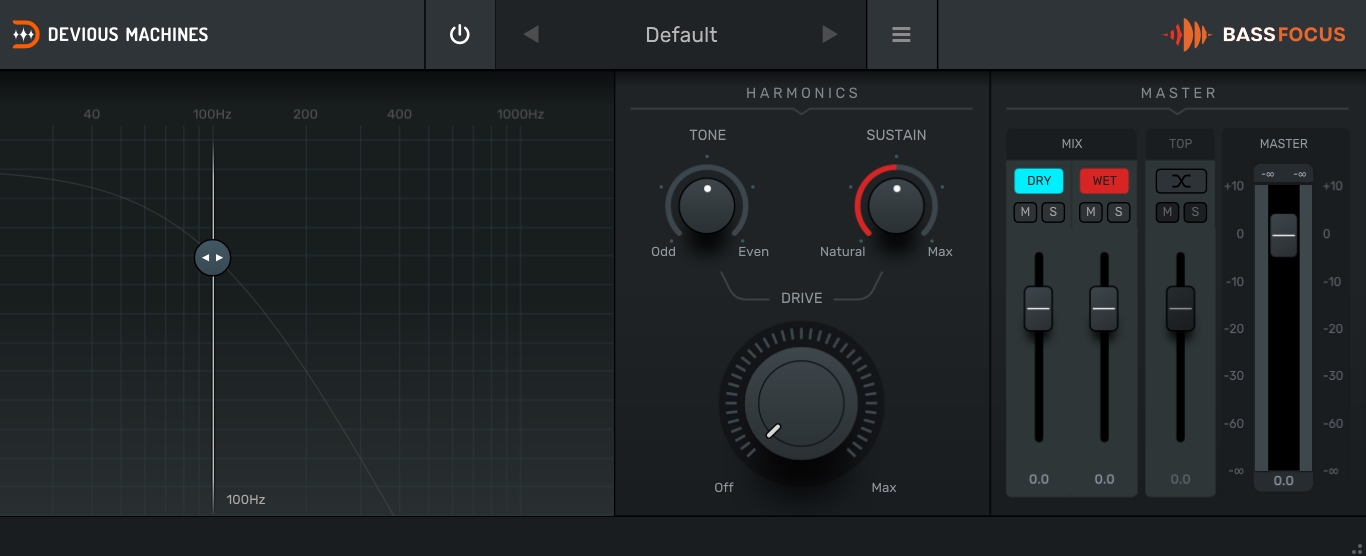The image size is (1366, 556).
Task: Click the Max label under Sustain knob
Action: tap(940, 252)
